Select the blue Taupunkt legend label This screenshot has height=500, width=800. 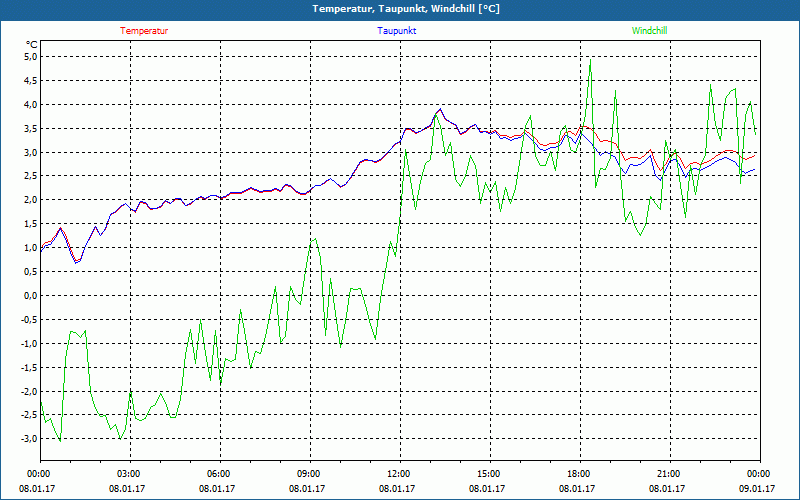coord(397,31)
